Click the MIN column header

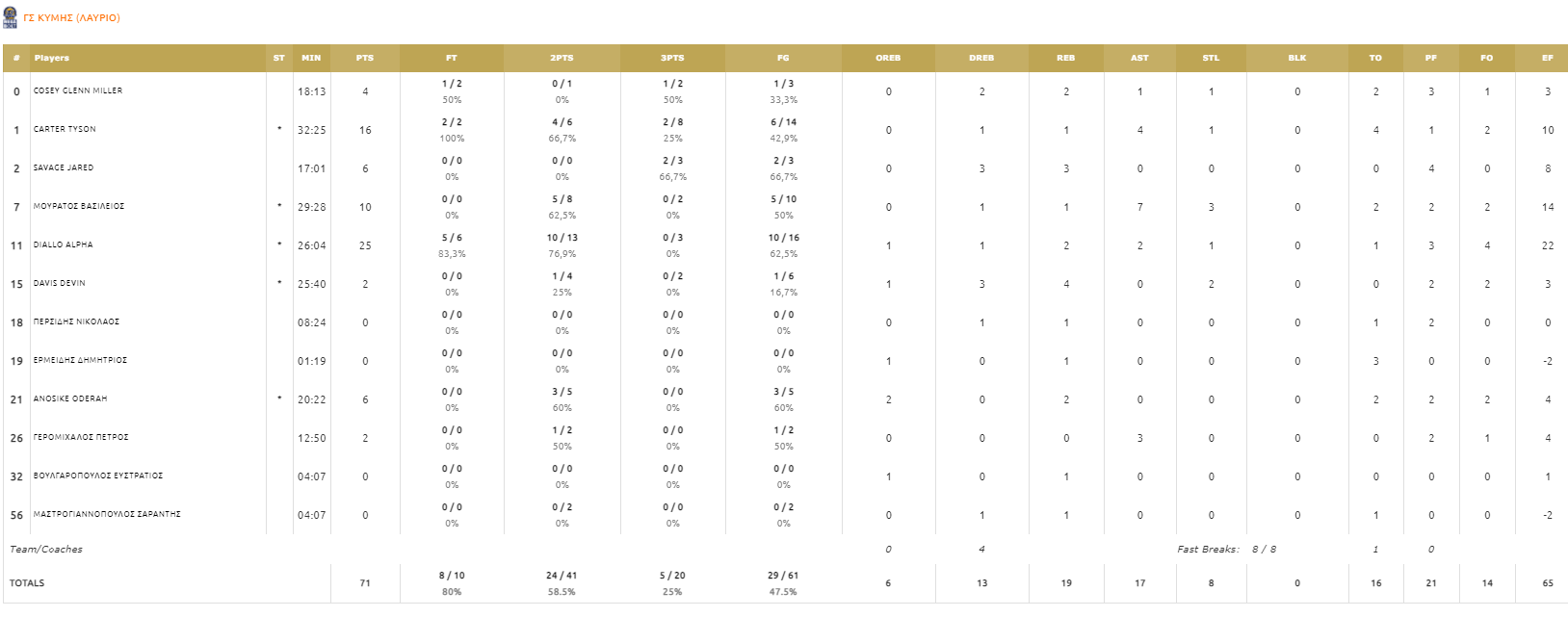[311, 58]
